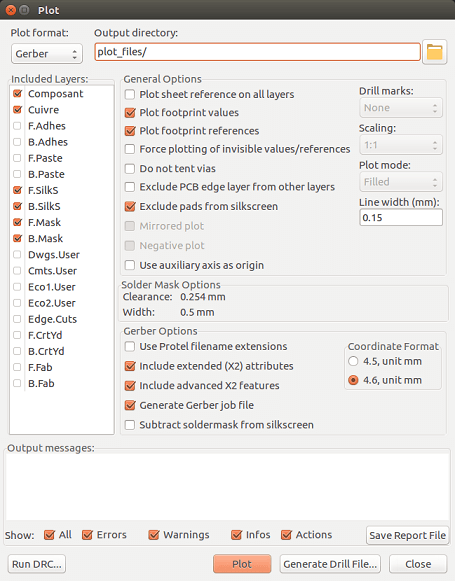455x581 pixels.
Task: Include the Edge.Cuts layer in plot
Action: 17,319
